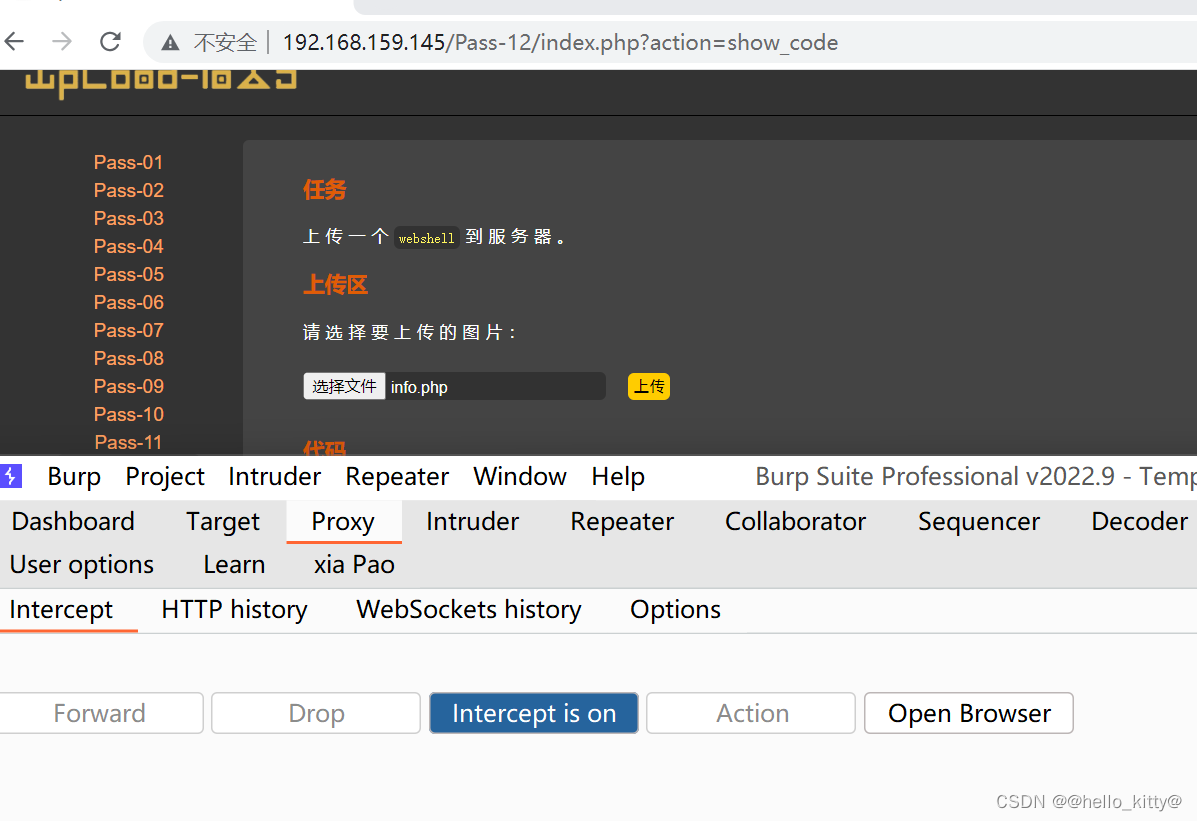Switch to the Intruder tool tab
This screenshot has height=821, width=1197.
coord(473,522)
